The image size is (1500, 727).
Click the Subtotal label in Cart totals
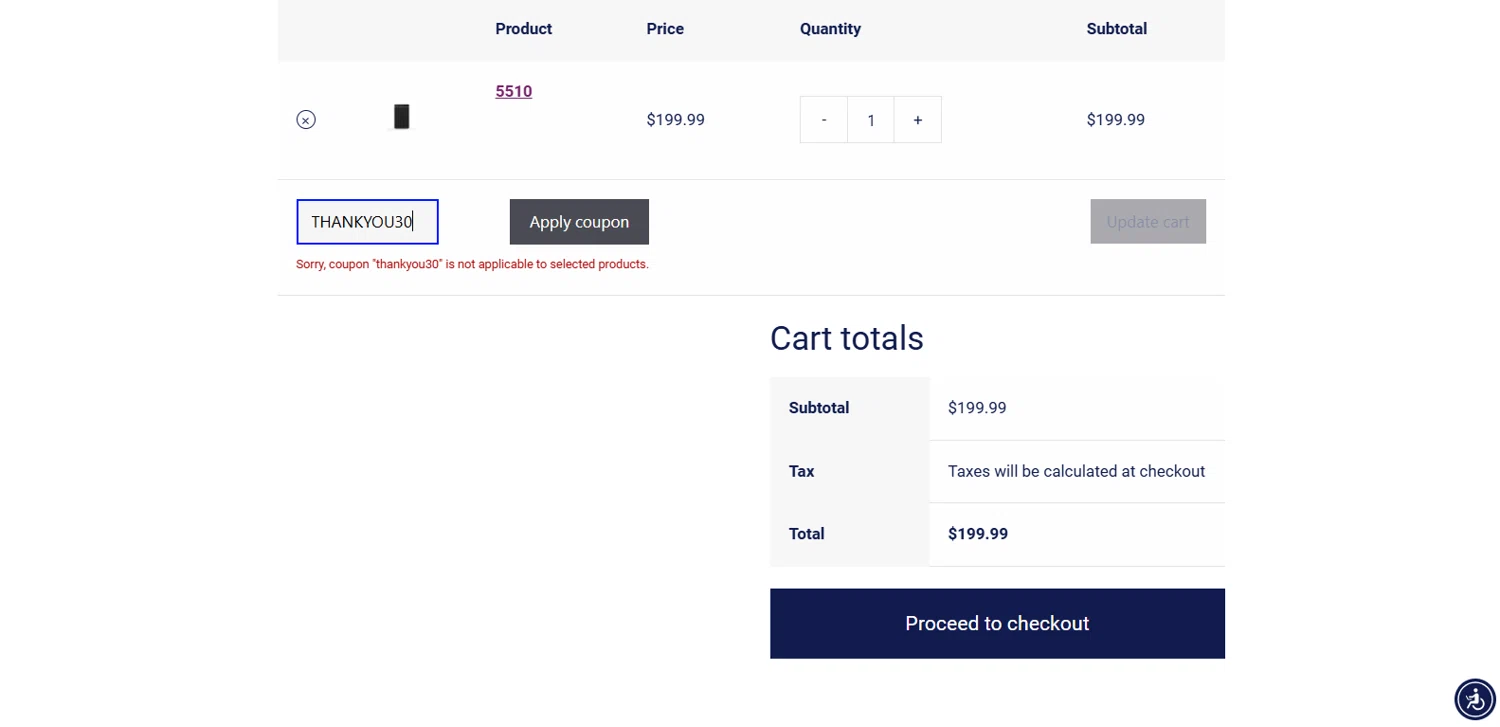click(x=819, y=408)
